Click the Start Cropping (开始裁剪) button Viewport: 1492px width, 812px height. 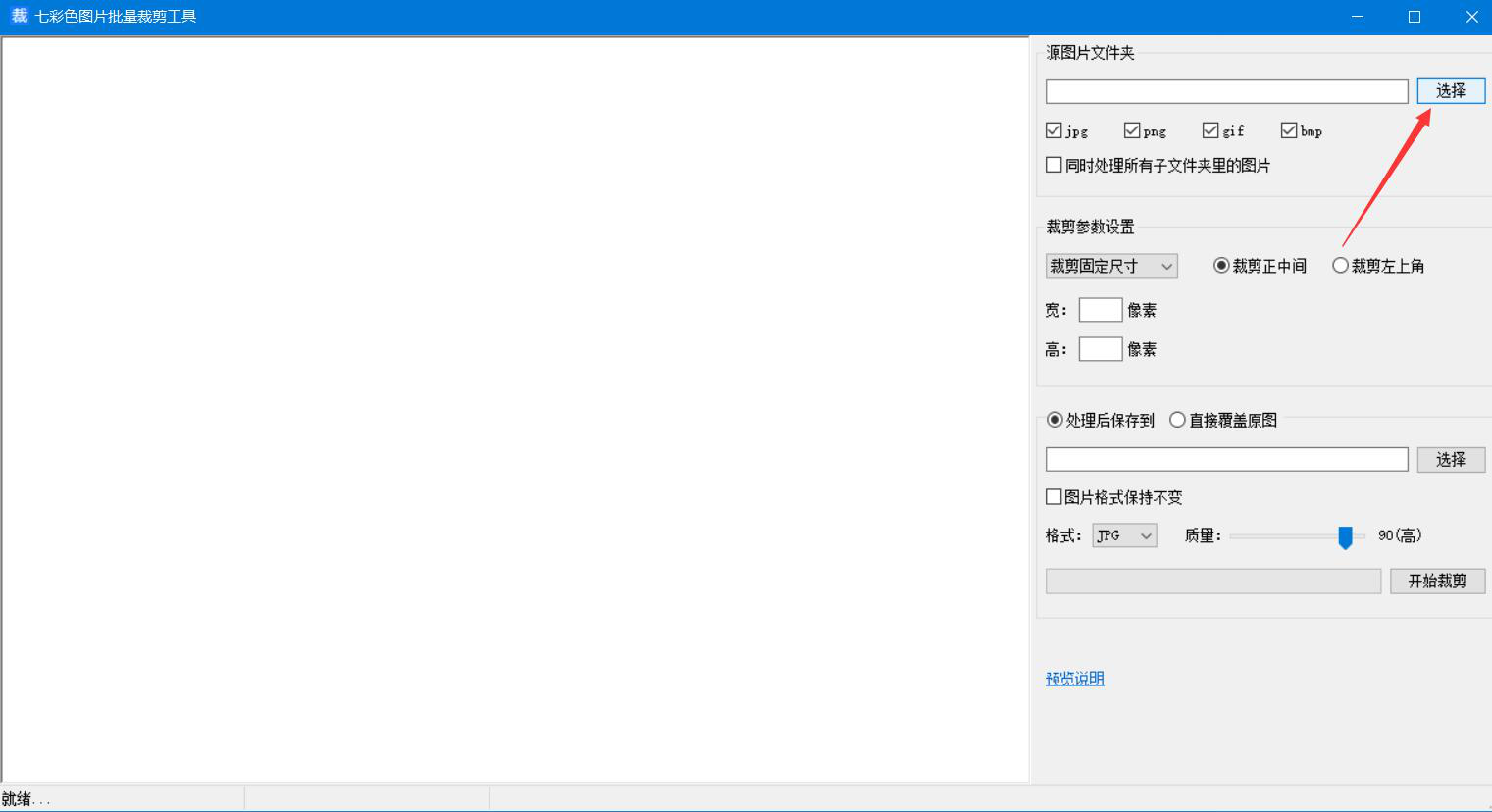1437,582
